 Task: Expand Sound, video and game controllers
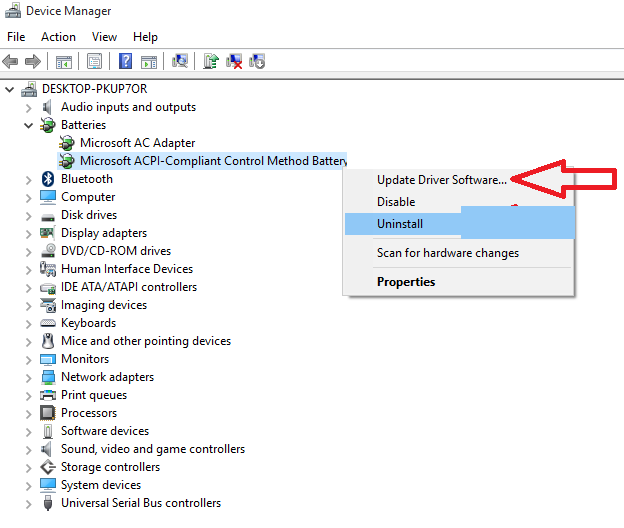[28, 450]
